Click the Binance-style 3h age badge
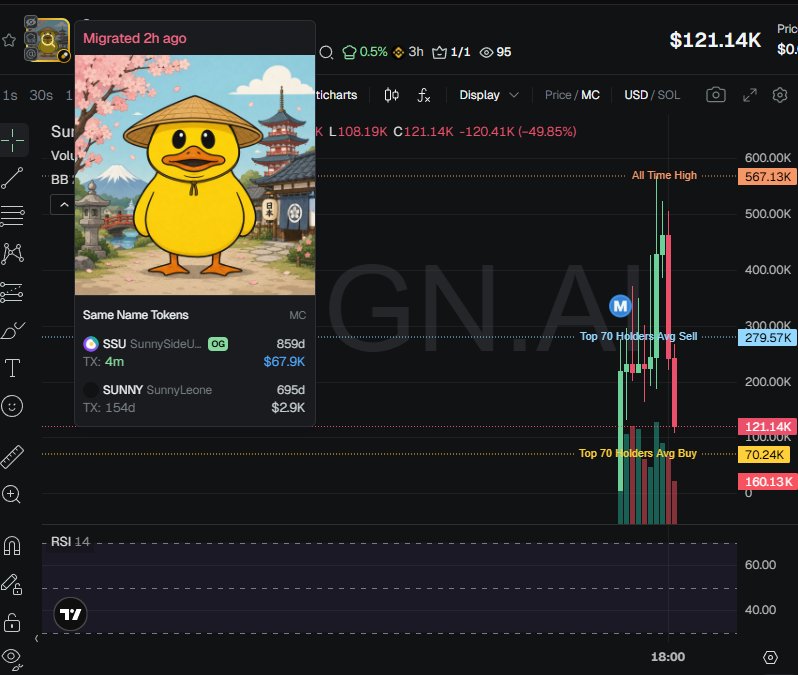Viewport: 798px width, 675px height. coord(409,52)
